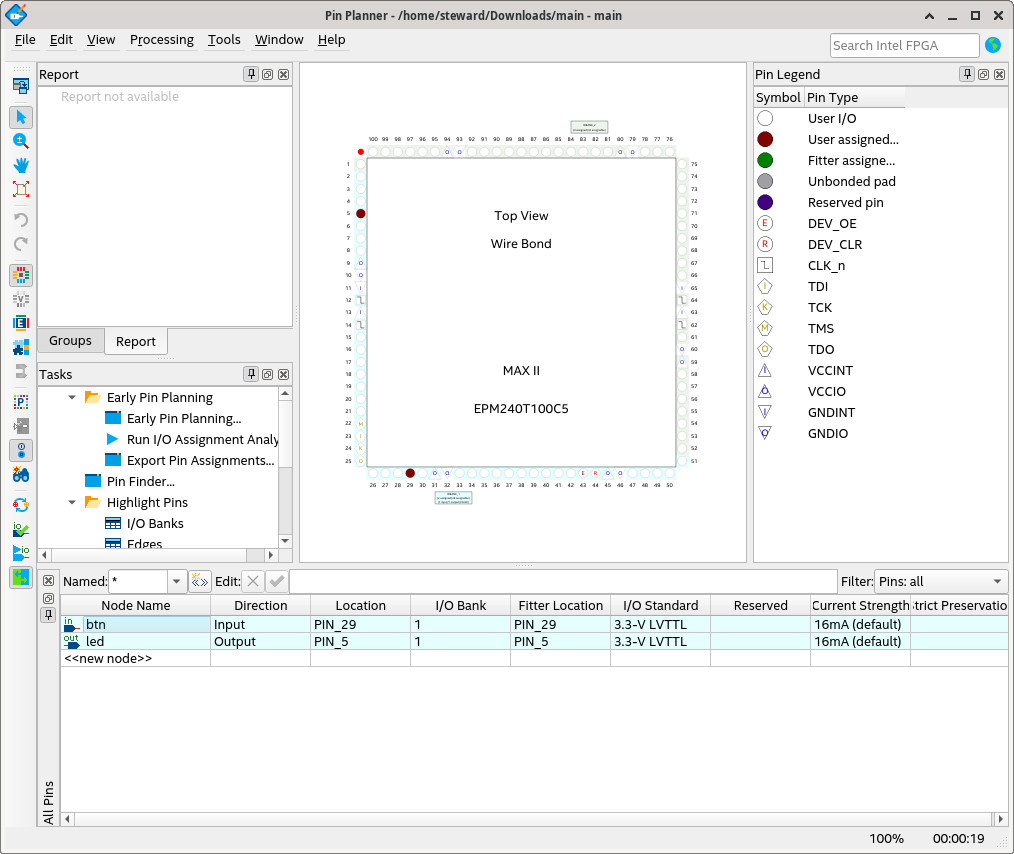Viewport: 1014px width, 854px height.
Task: Click the Undo arrow icon
Action: [x=21, y=220]
